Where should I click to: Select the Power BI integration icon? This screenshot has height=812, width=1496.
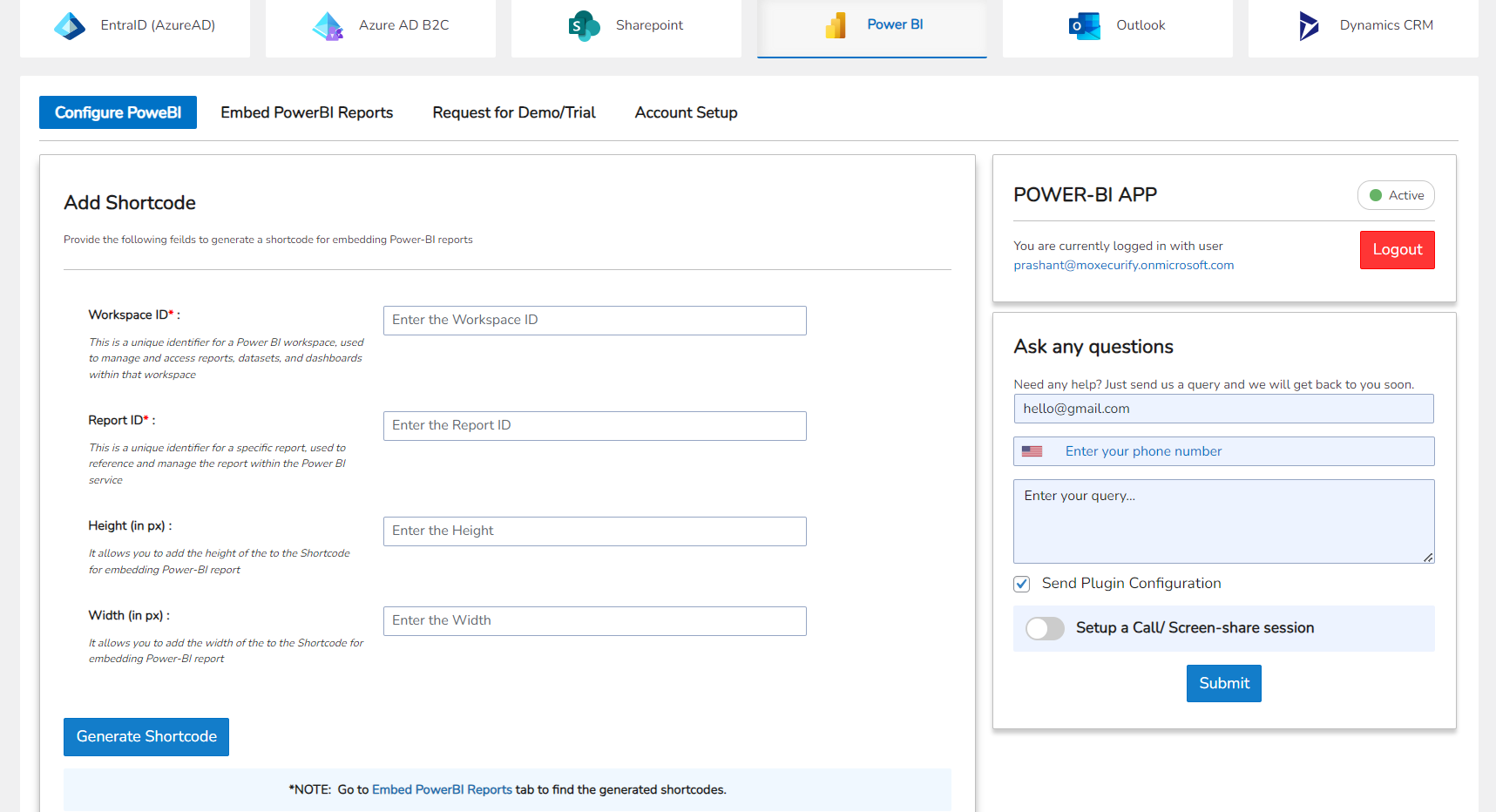870,24
